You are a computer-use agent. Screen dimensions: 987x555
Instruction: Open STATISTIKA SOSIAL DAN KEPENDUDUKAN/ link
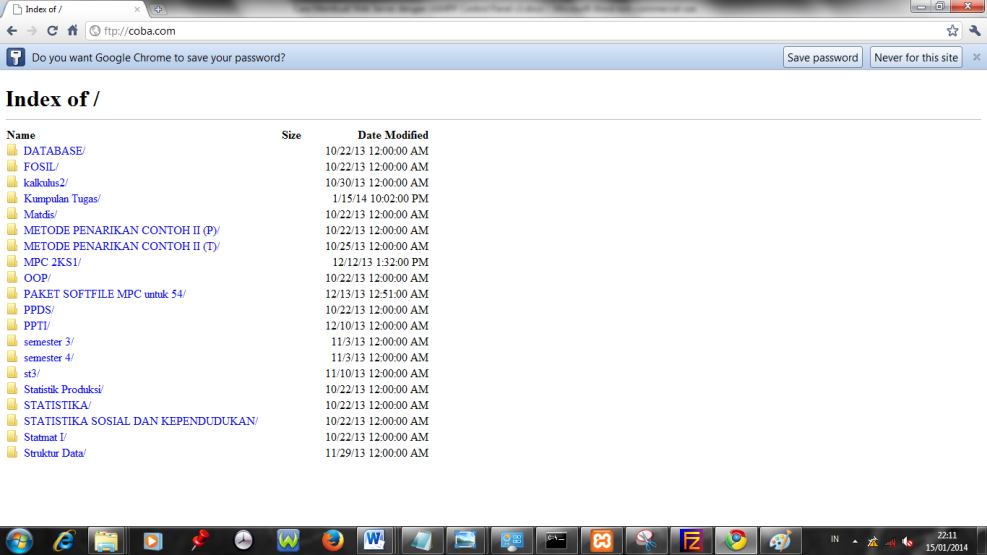point(140,421)
